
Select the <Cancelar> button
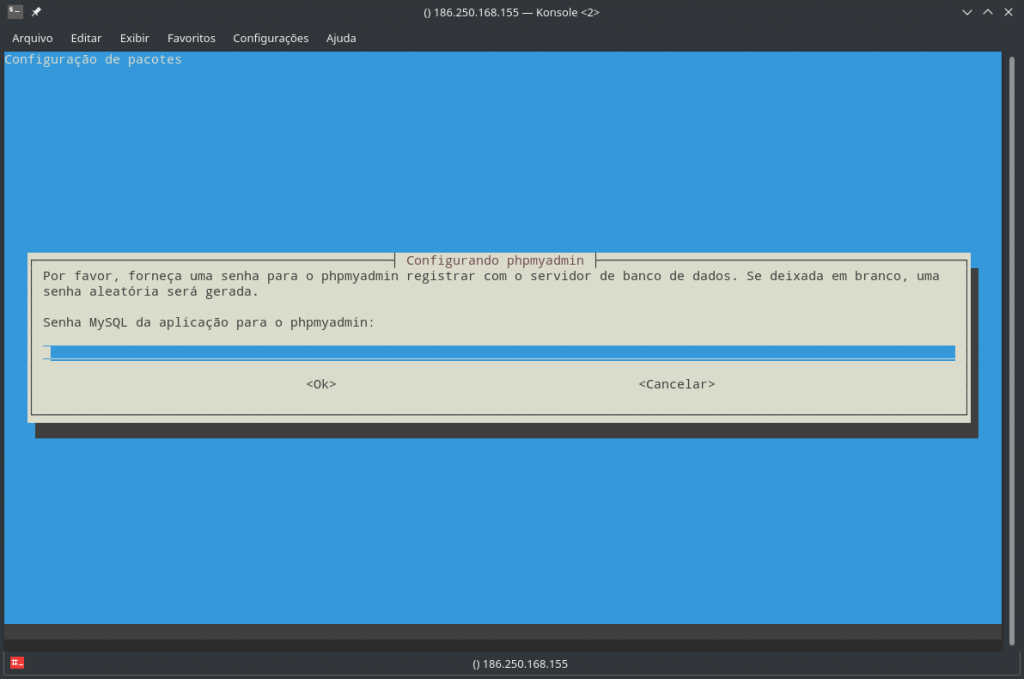pos(677,384)
